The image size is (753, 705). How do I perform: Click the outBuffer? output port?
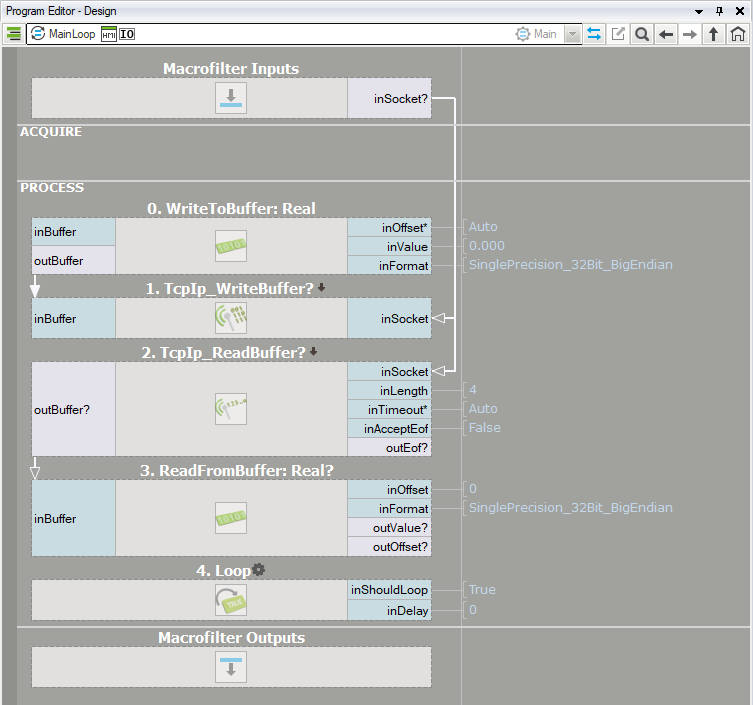73,409
